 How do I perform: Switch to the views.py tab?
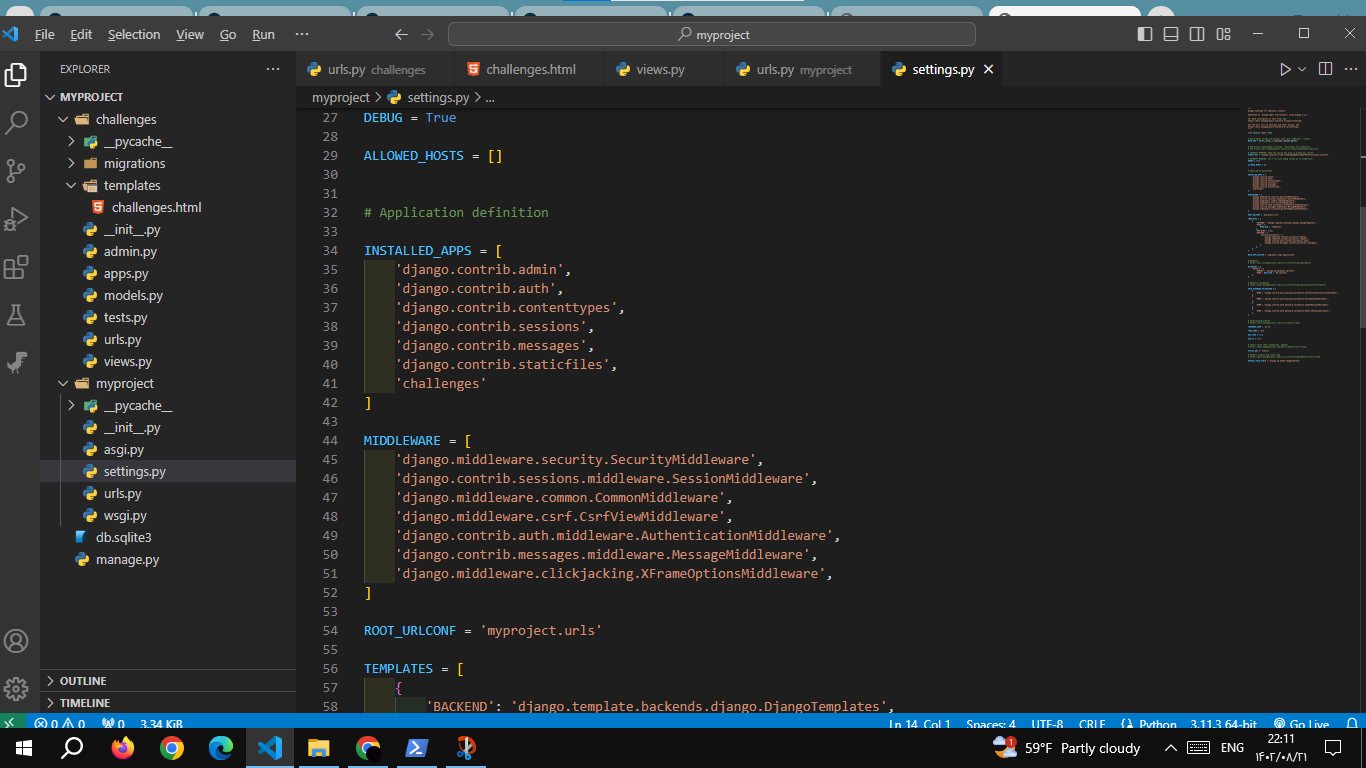point(660,69)
